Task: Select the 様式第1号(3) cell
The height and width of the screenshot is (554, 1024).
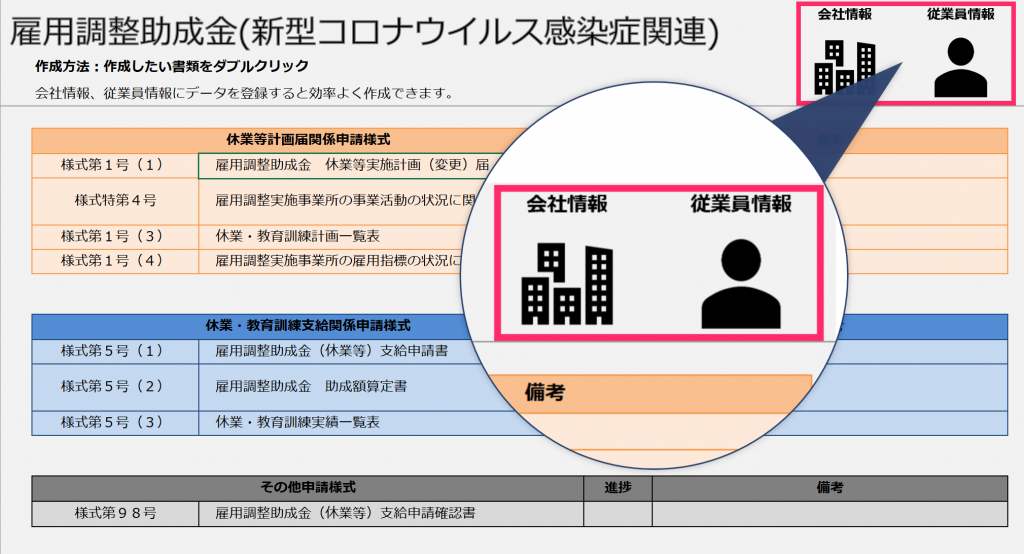Action: (x=115, y=236)
